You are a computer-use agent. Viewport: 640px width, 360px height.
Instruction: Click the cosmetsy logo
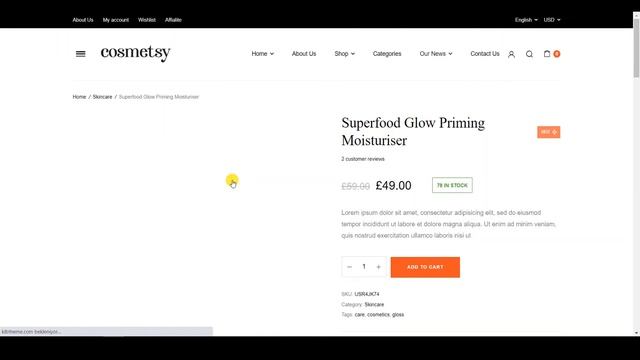click(135, 53)
